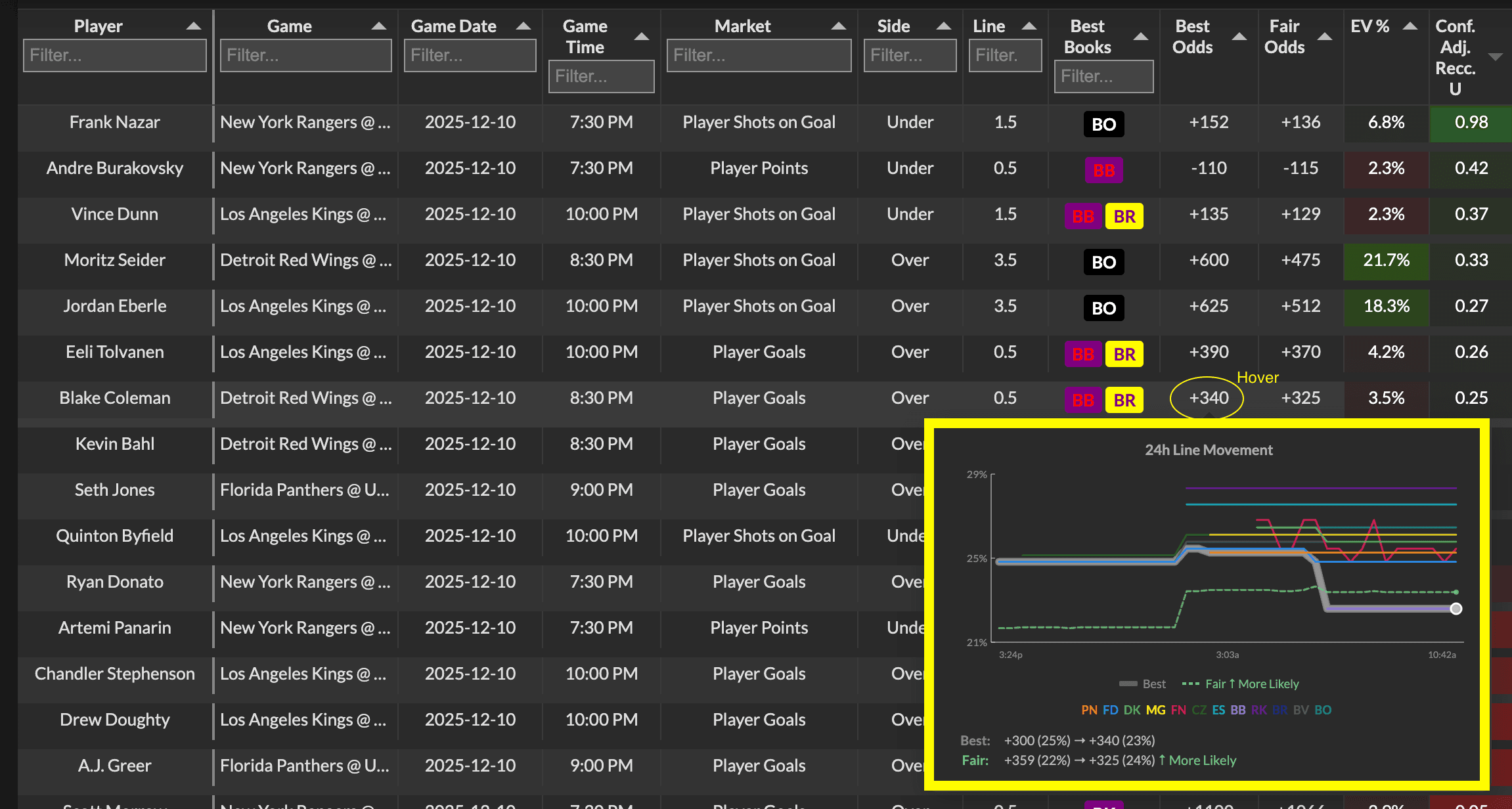Viewport: 1512px width, 809px height.
Task: Select the player name Frank Nazar
Action: (114, 122)
